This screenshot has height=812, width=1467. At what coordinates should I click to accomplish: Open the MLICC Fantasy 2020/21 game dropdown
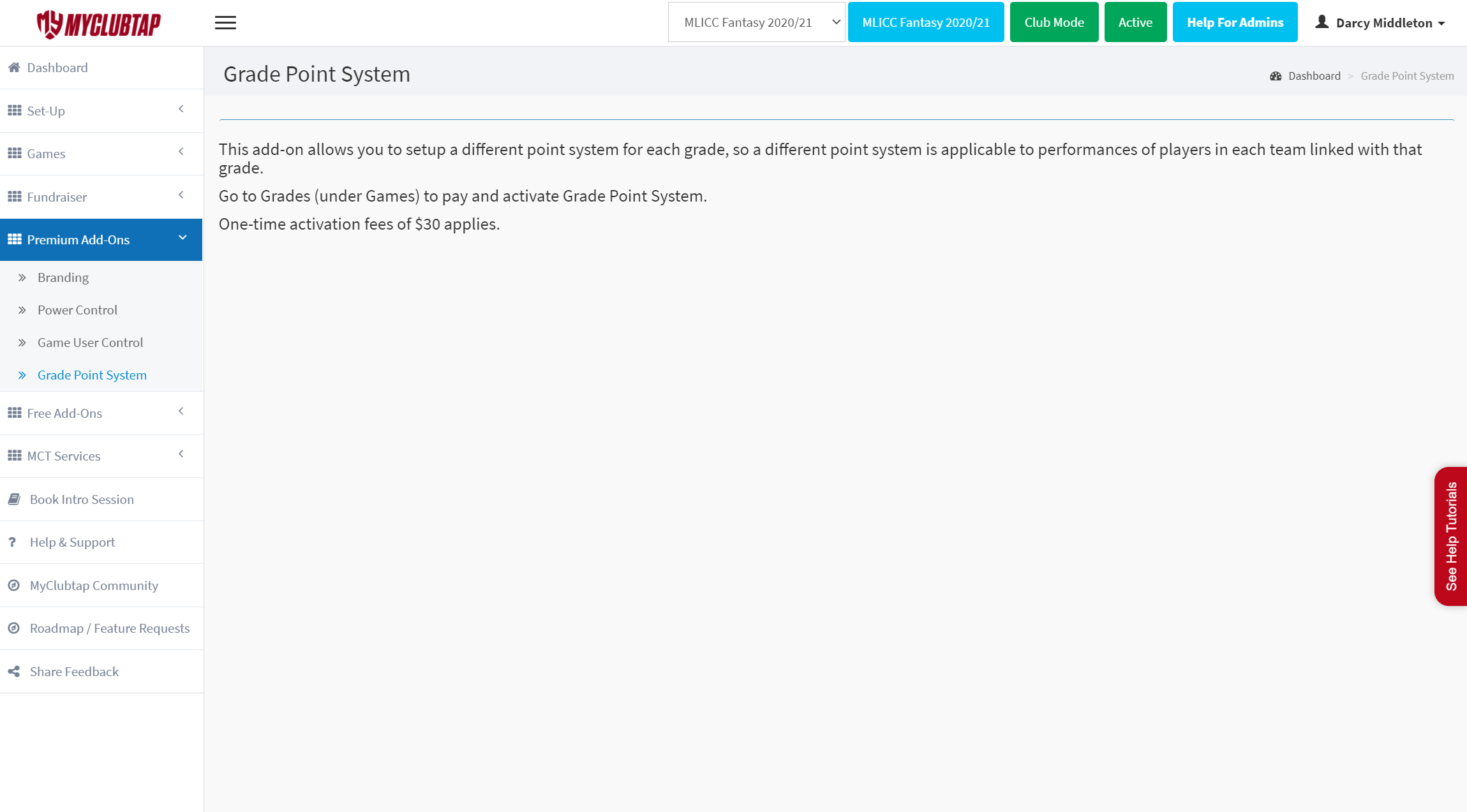(x=756, y=22)
